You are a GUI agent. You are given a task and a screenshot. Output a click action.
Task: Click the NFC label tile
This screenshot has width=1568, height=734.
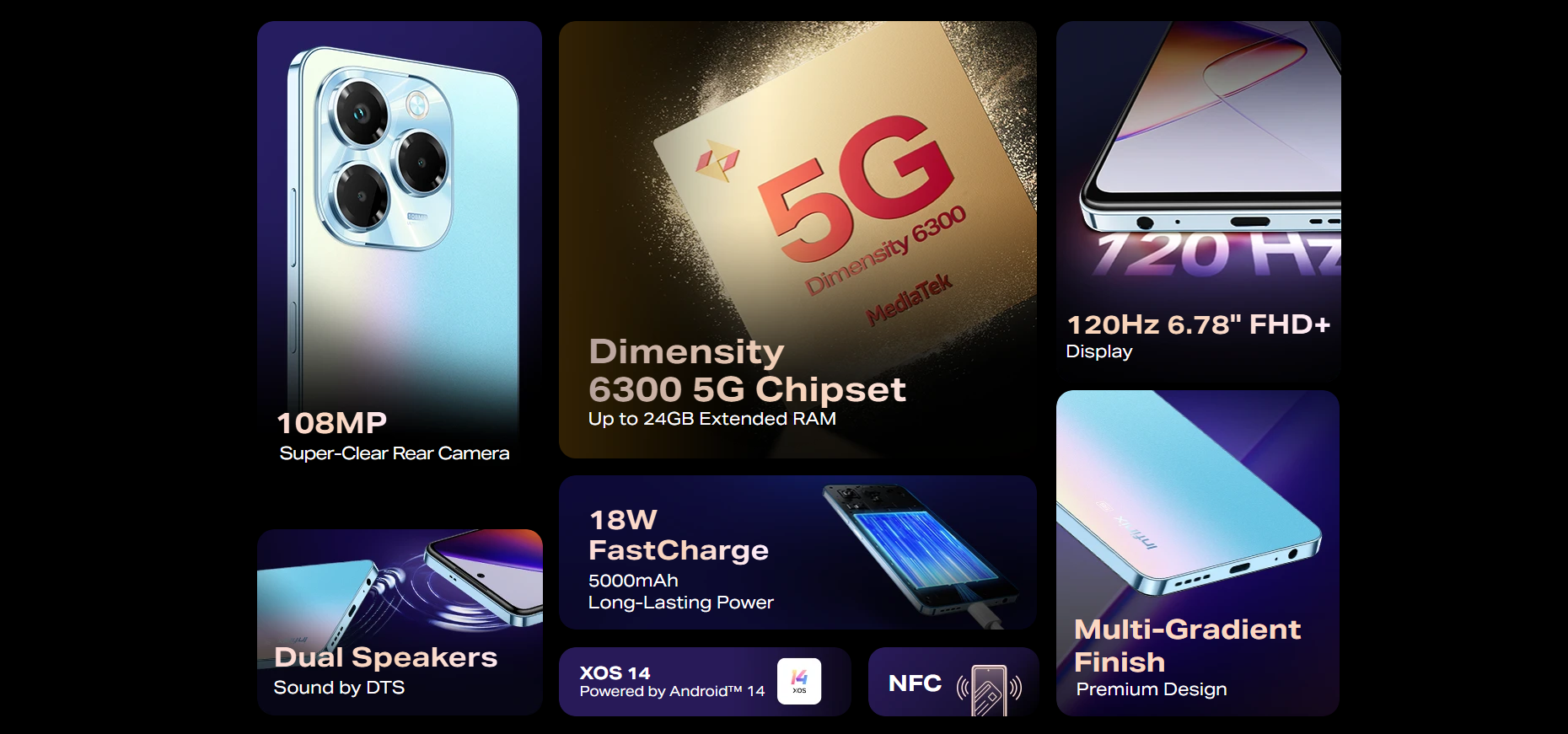tap(953, 682)
